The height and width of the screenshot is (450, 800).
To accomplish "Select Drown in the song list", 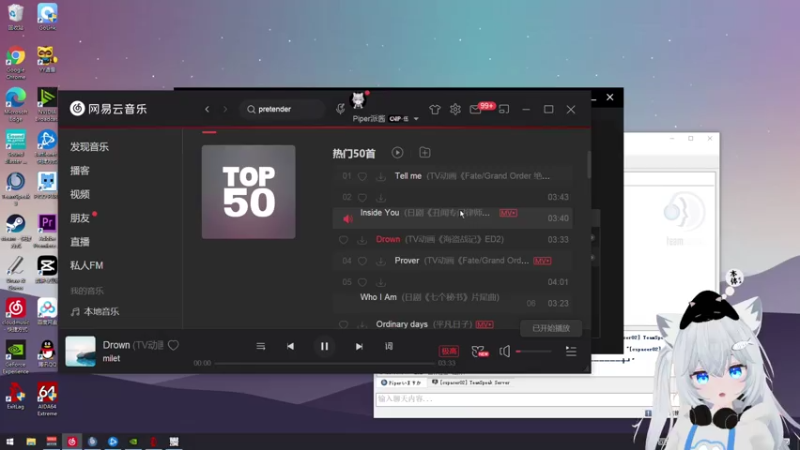I will (388, 239).
